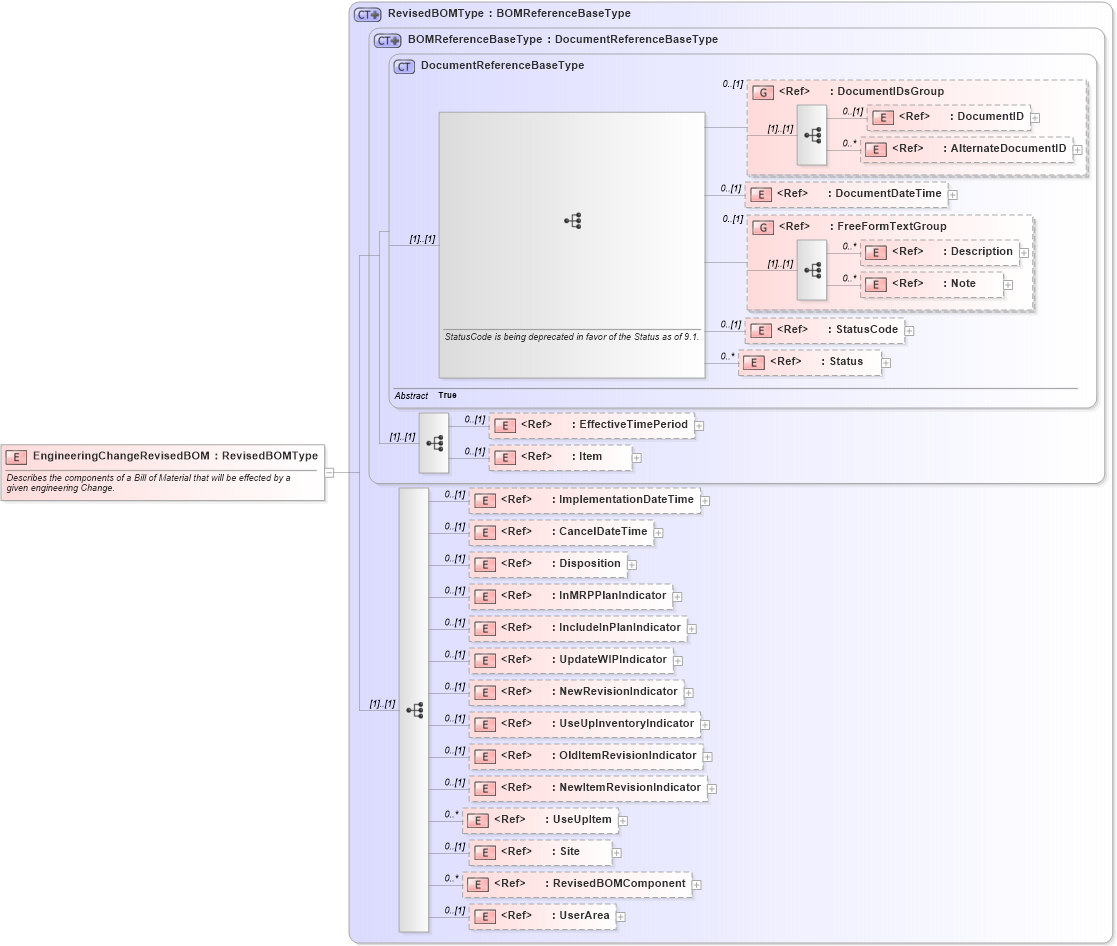This screenshot has width=1117, height=946.
Task: Click the E icon of DocumentDateTime
Action: [761, 194]
